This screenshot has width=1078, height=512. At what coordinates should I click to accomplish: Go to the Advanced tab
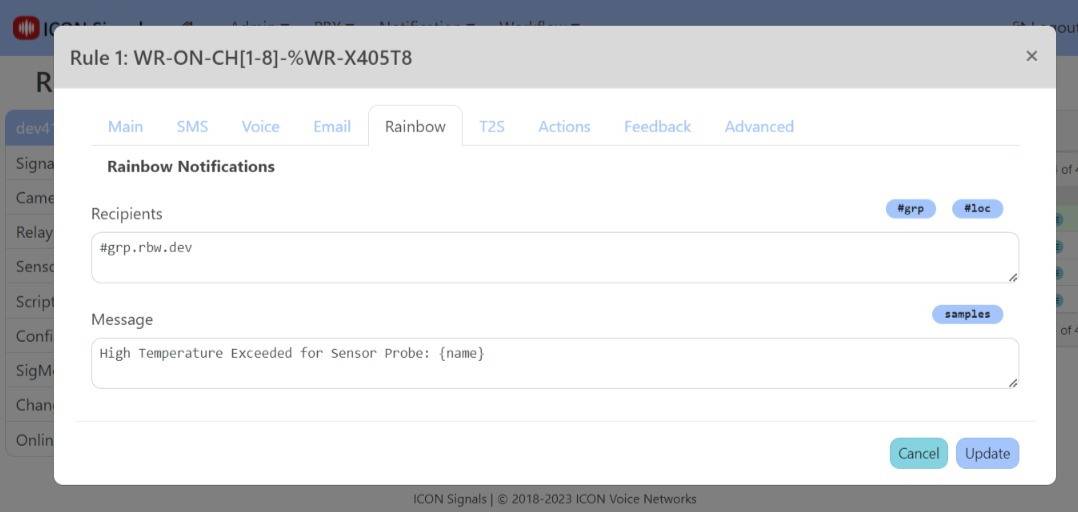[x=759, y=126]
